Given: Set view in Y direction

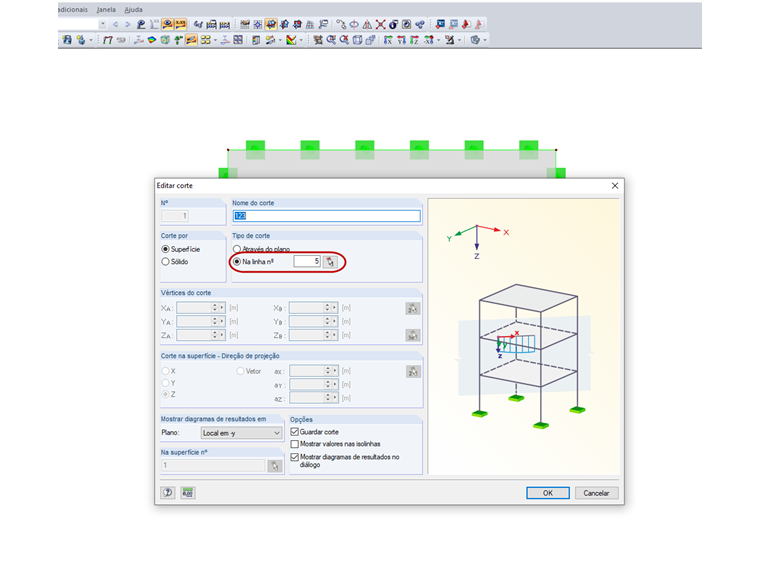Looking at the screenshot, I should [x=401, y=40].
